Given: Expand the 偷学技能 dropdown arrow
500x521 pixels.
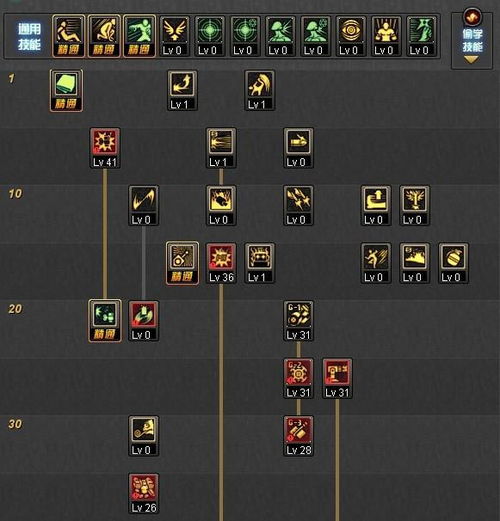Looking at the screenshot, I should coord(471,60).
